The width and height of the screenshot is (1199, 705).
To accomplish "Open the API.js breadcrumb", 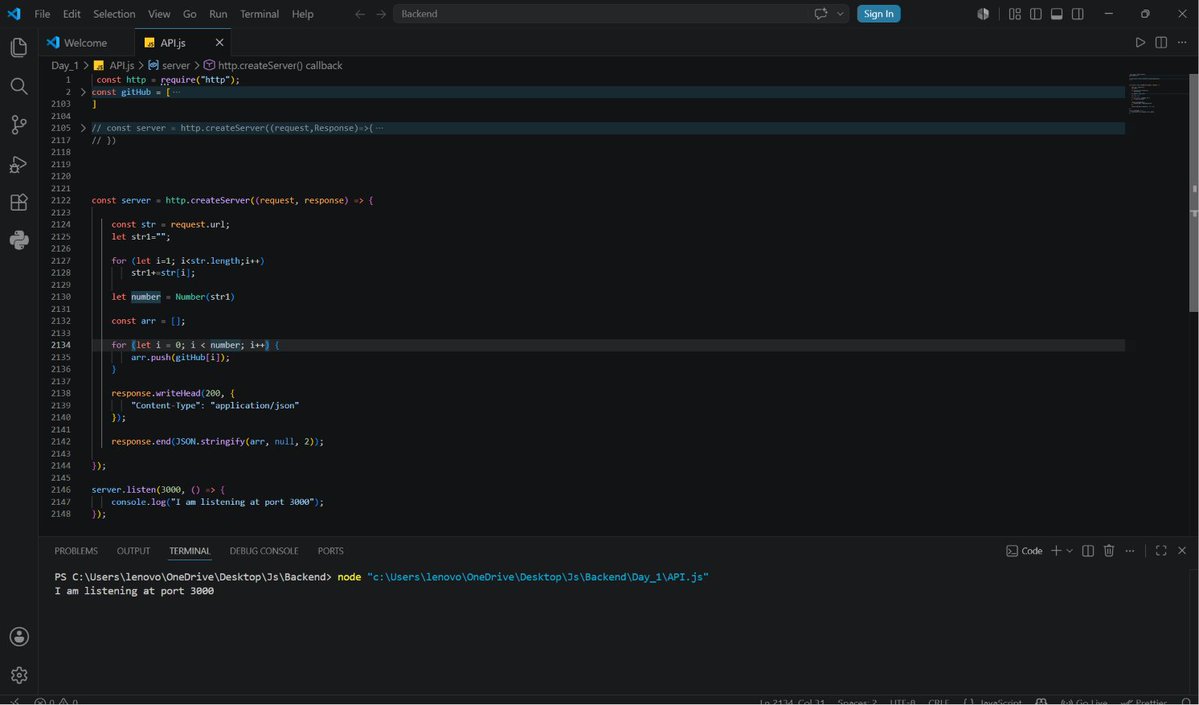I will tap(115, 66).
